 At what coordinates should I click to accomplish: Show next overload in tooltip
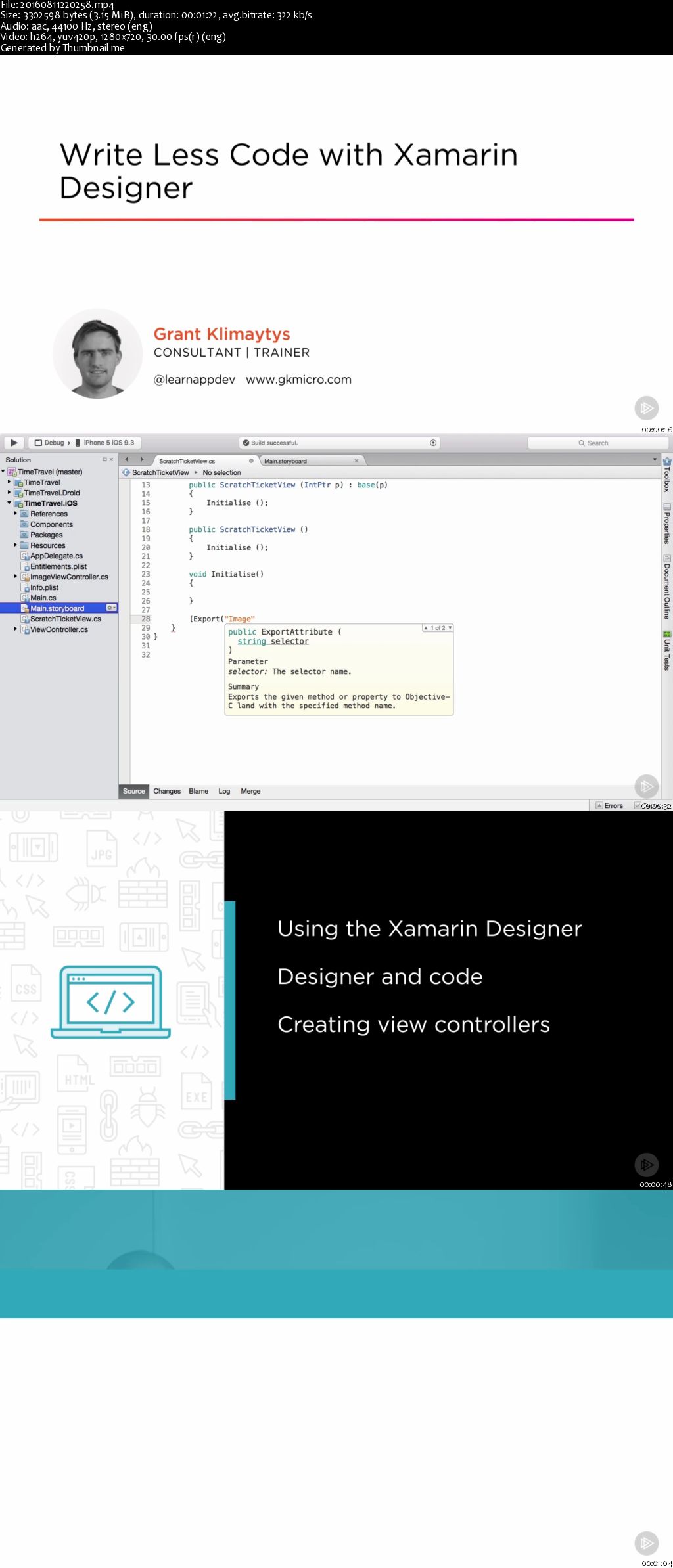(450, 628)
